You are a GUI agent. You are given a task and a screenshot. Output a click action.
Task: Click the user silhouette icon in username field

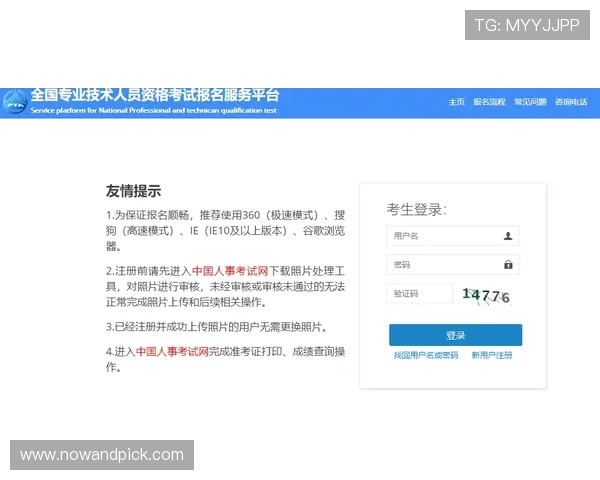508,236
